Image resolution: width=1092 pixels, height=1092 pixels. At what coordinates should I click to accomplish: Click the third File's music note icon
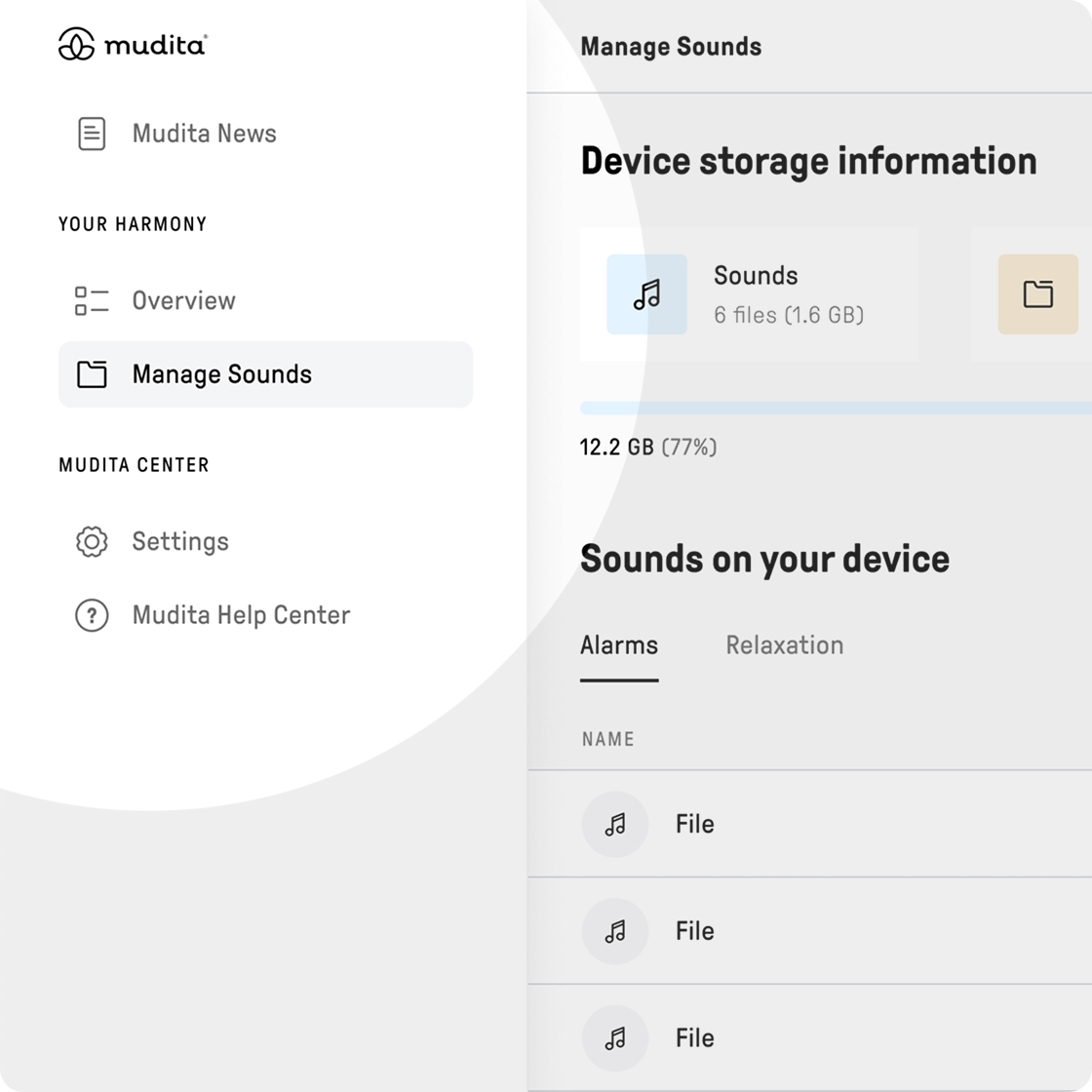(x=615, y=1038)
